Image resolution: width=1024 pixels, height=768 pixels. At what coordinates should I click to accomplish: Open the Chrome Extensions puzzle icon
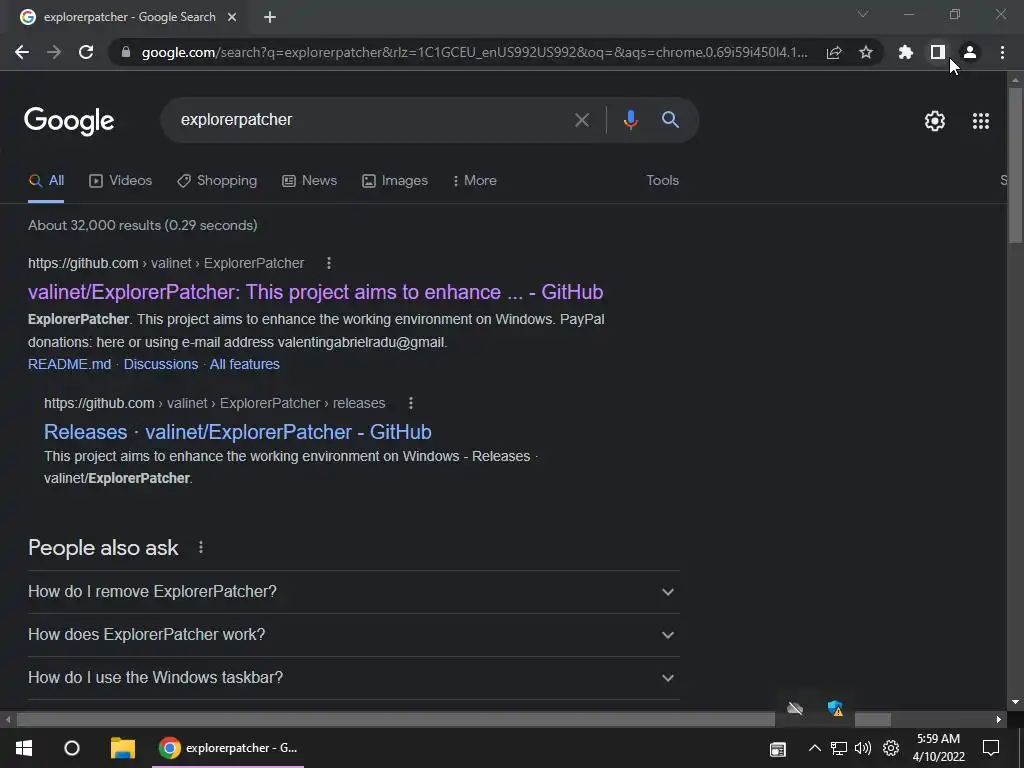pyautogui.click(x=905, y=52)
